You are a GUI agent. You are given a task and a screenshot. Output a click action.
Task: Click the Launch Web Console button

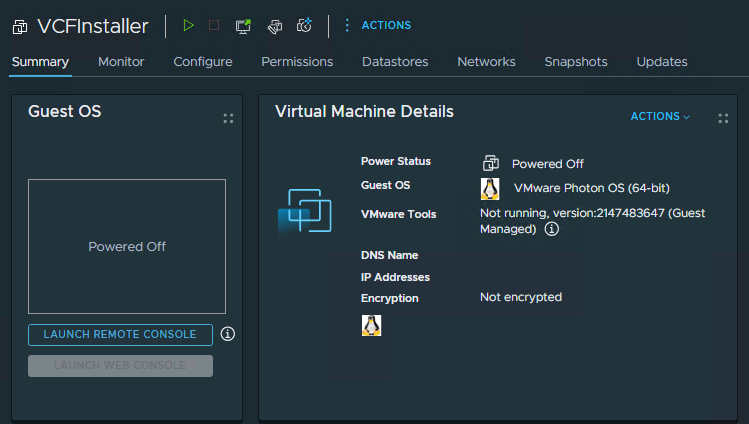[x=120, y=366]
